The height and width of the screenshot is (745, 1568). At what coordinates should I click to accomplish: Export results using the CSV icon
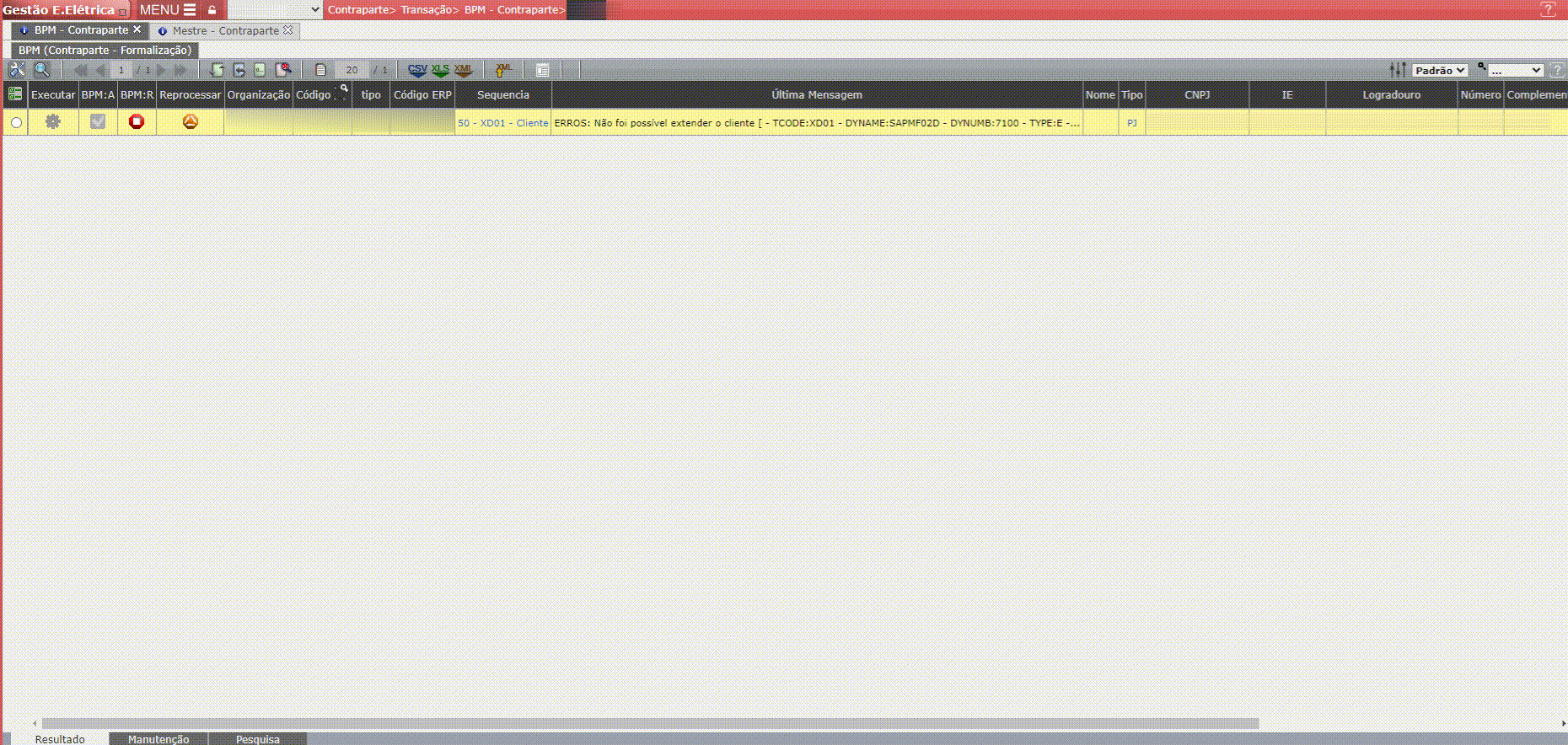[417, 70]
